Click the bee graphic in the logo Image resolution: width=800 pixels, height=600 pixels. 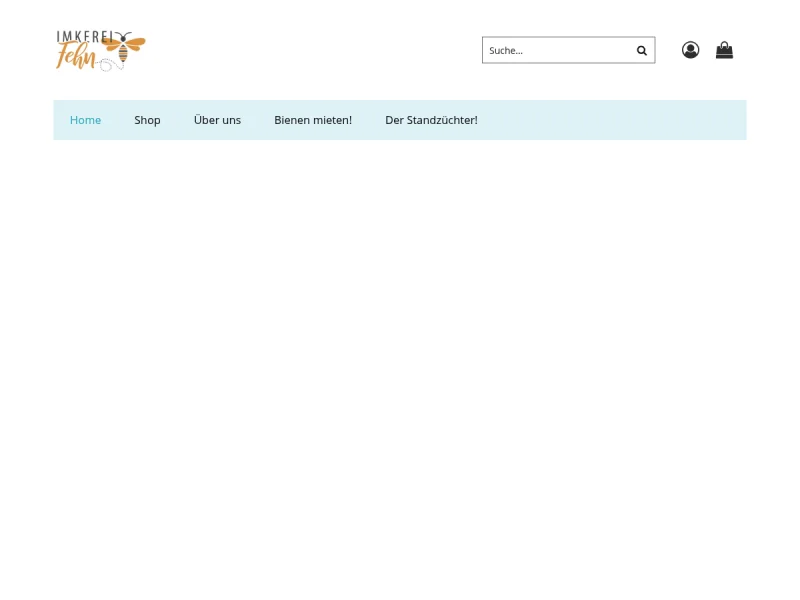126,46
